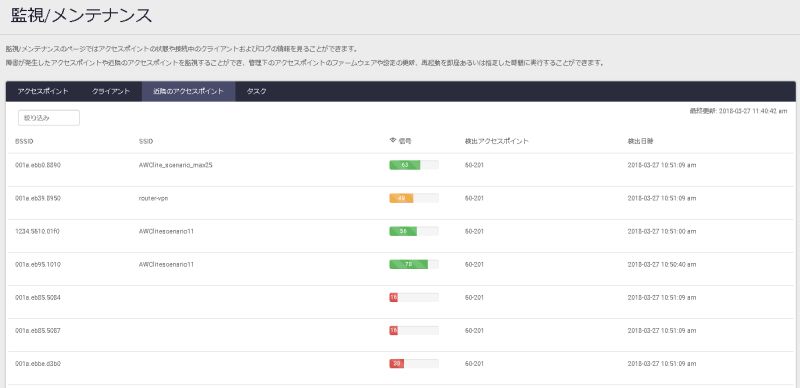Viewport: 800px width, 388px height.
Task: Sort by the 検出アクセスポイント column header
Action: pos(496,141)
